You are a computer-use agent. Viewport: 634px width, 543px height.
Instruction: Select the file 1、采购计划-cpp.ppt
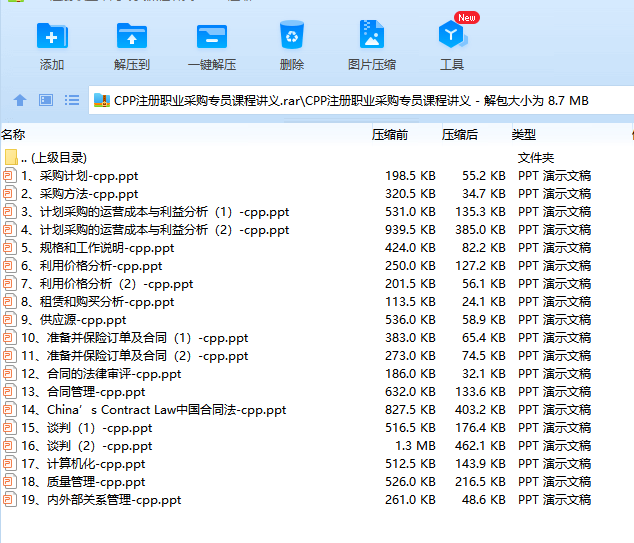79,176
